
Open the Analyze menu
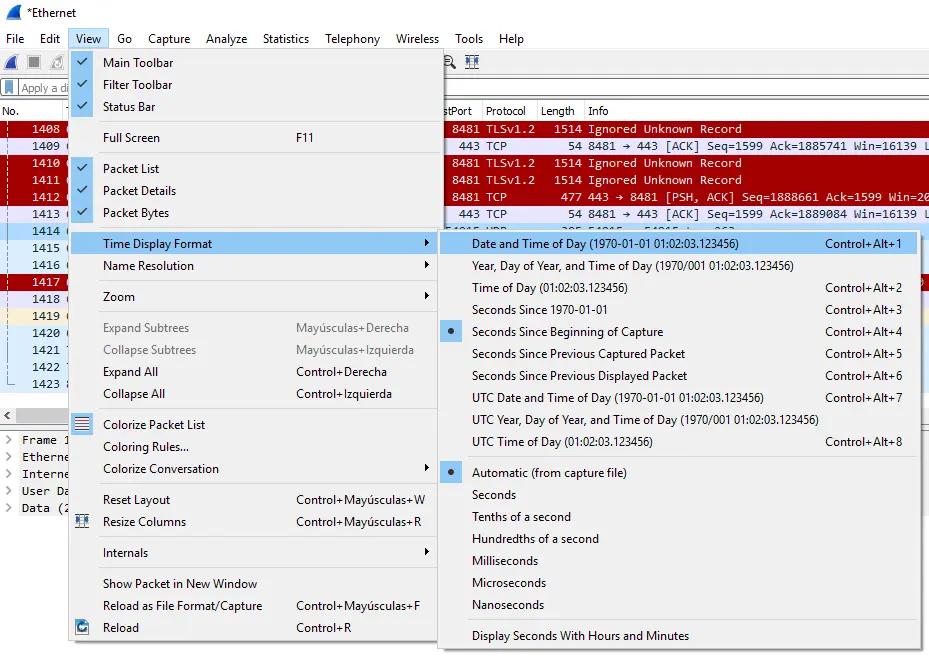[226, 39]
